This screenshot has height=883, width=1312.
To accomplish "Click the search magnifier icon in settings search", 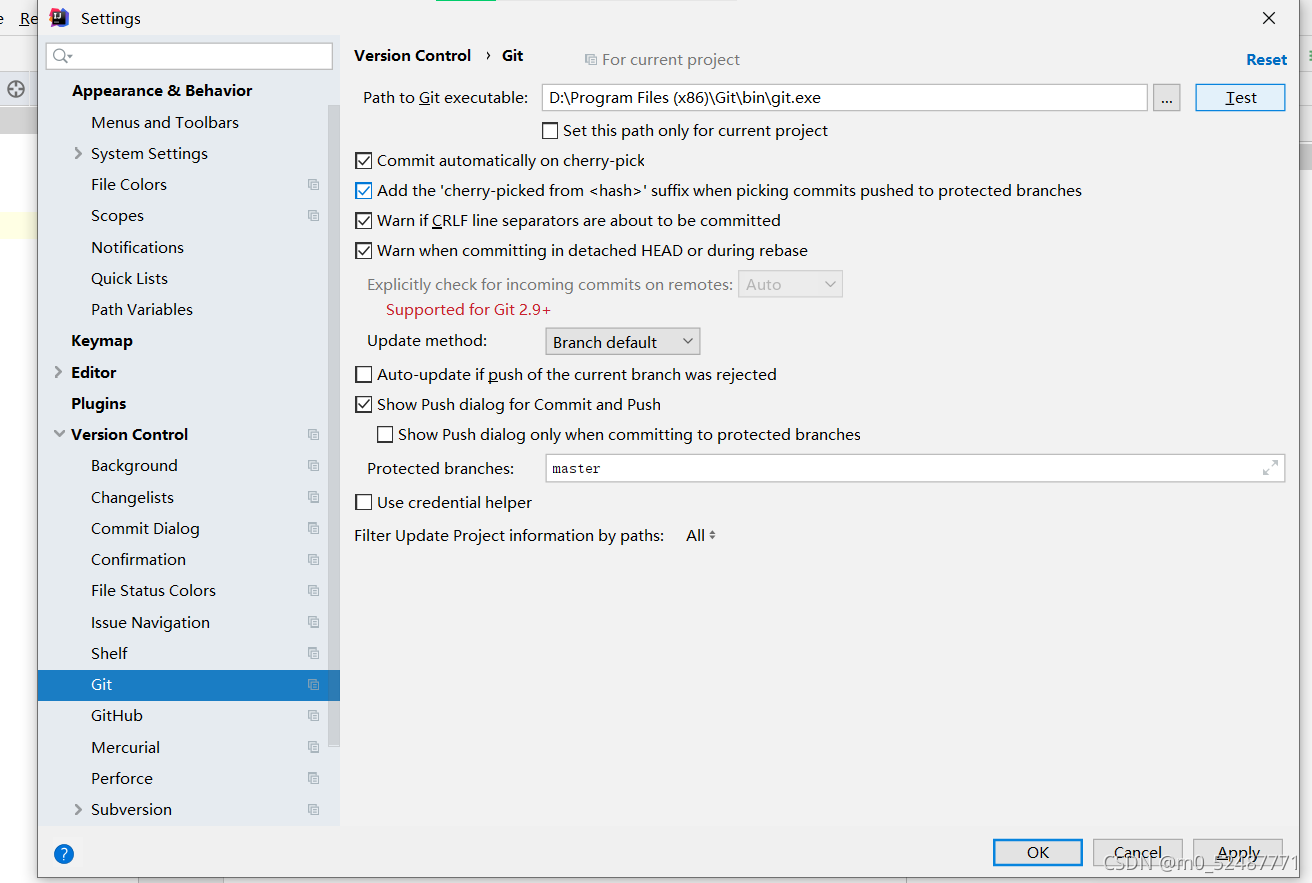I will [62, 56].
